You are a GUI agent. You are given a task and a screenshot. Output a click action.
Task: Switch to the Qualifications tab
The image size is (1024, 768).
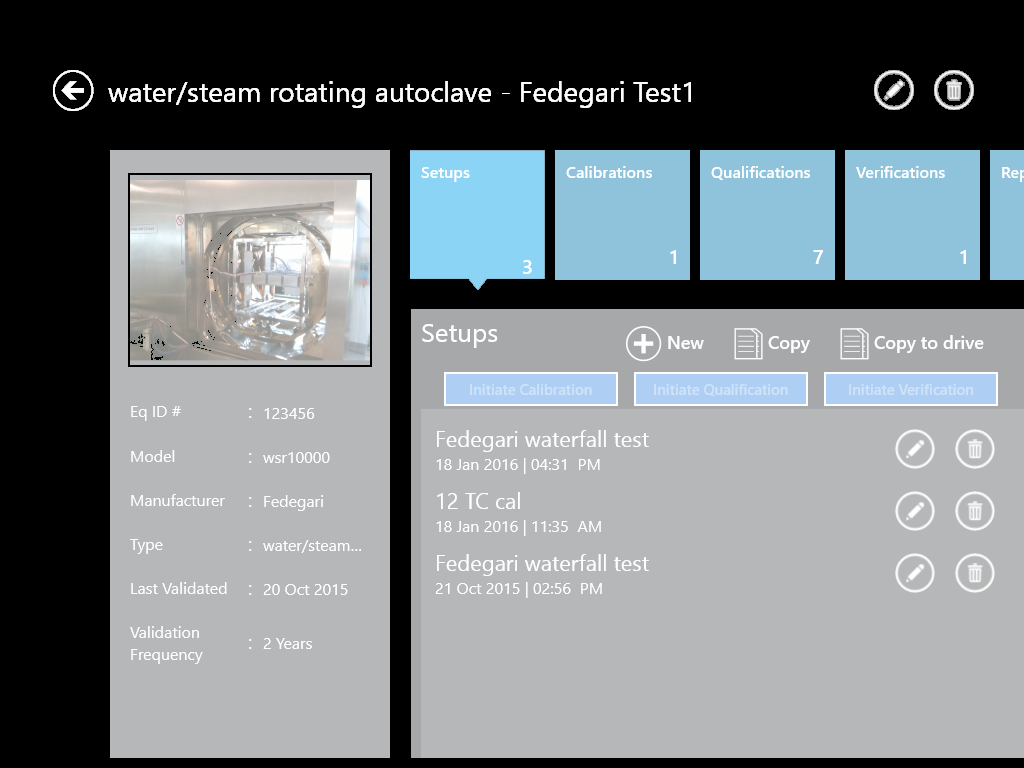pos(767,215)
